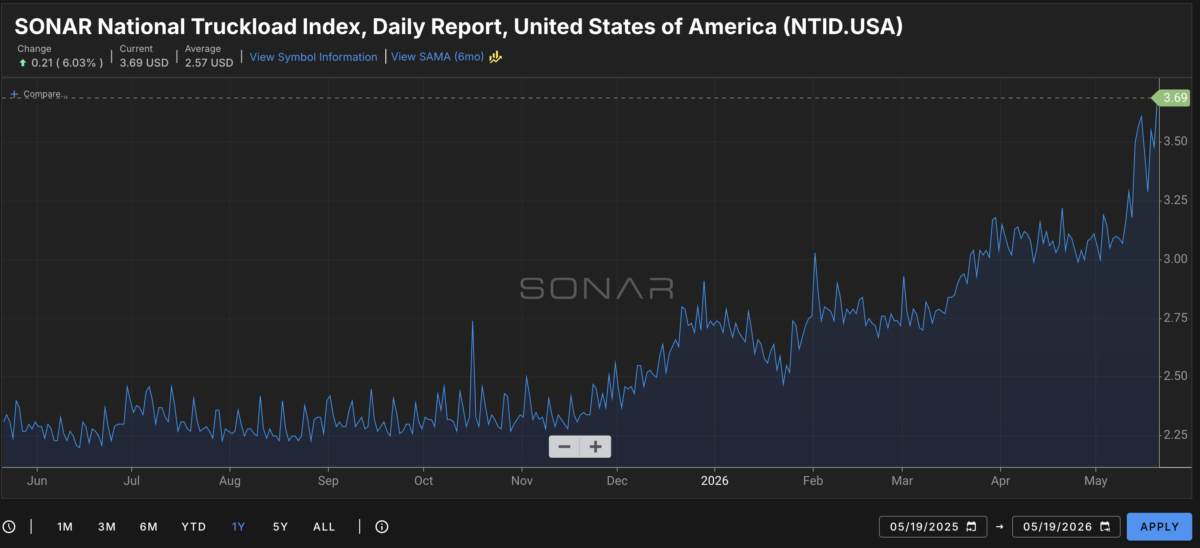Click the blue APPLY button
Screen dimensions: 1200x548
pos(1160,527)
